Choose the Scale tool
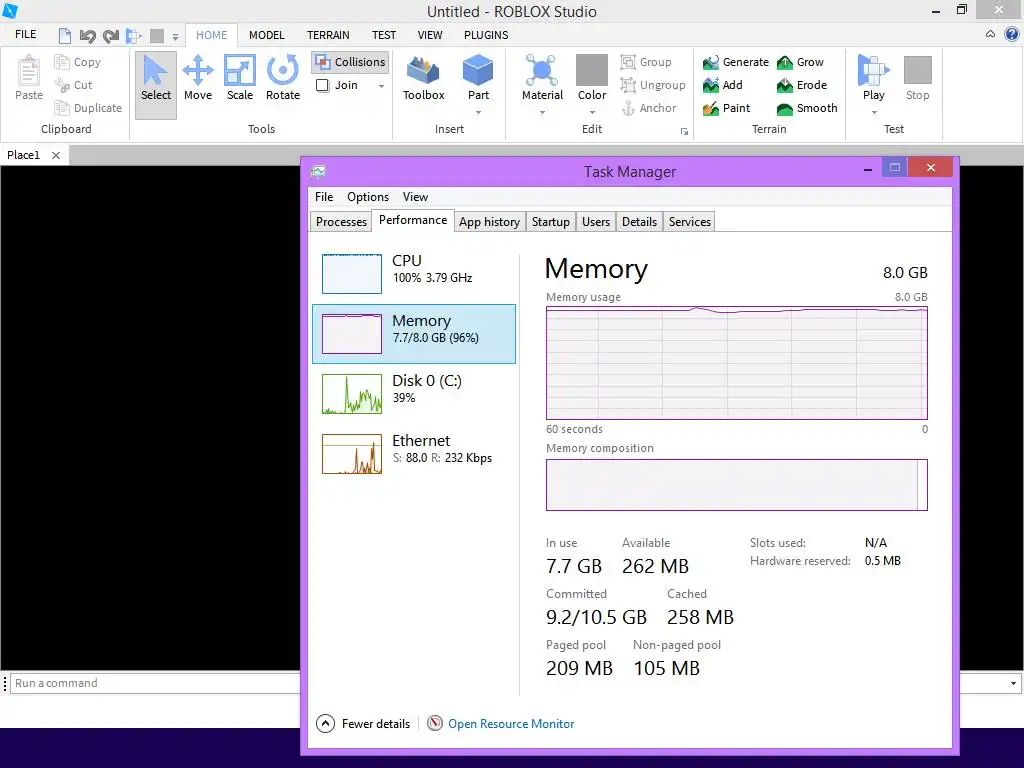1024x768 pixels. click(x=240, y=78)
